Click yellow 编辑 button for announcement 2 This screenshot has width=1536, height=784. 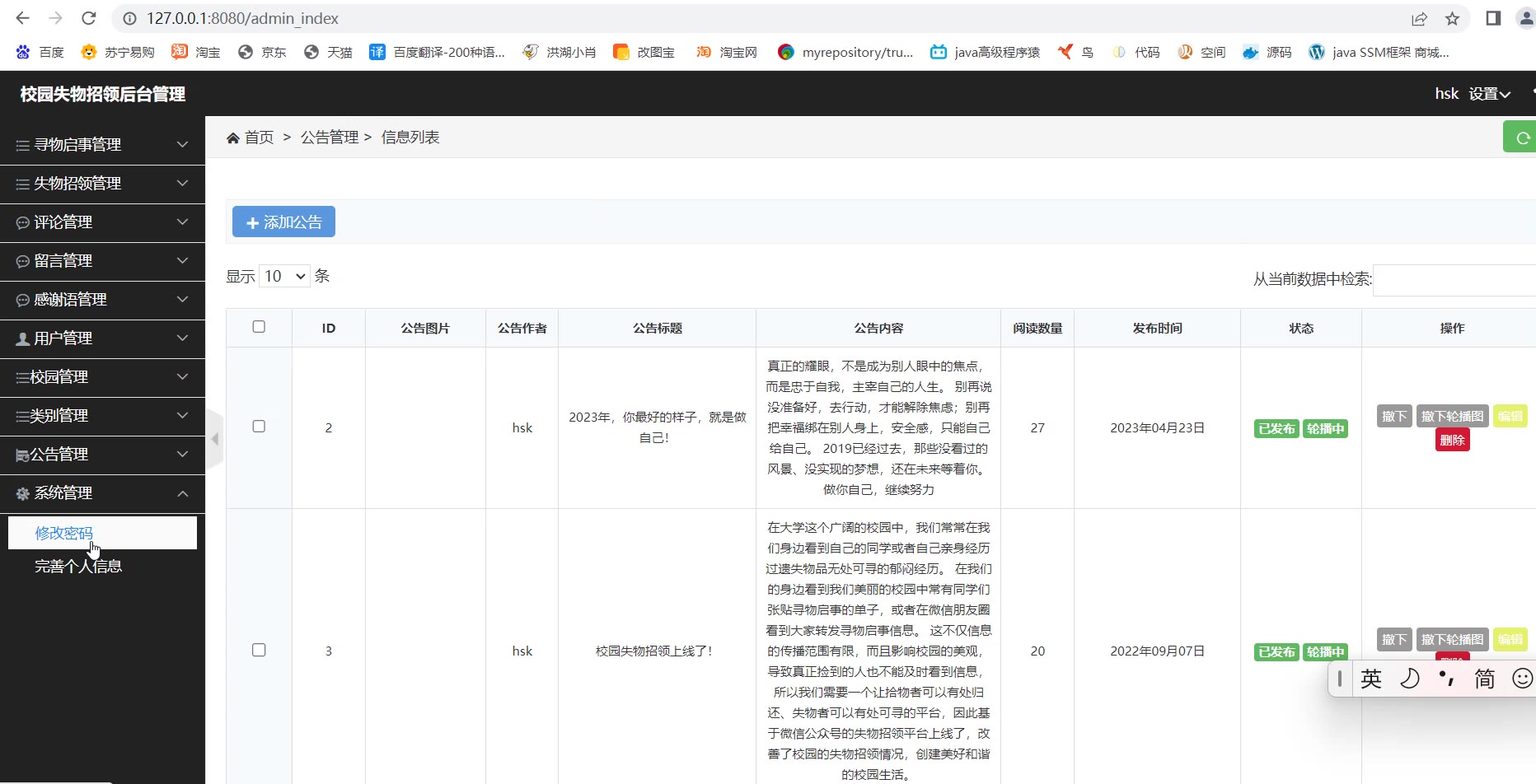(x=1510, y=417)
